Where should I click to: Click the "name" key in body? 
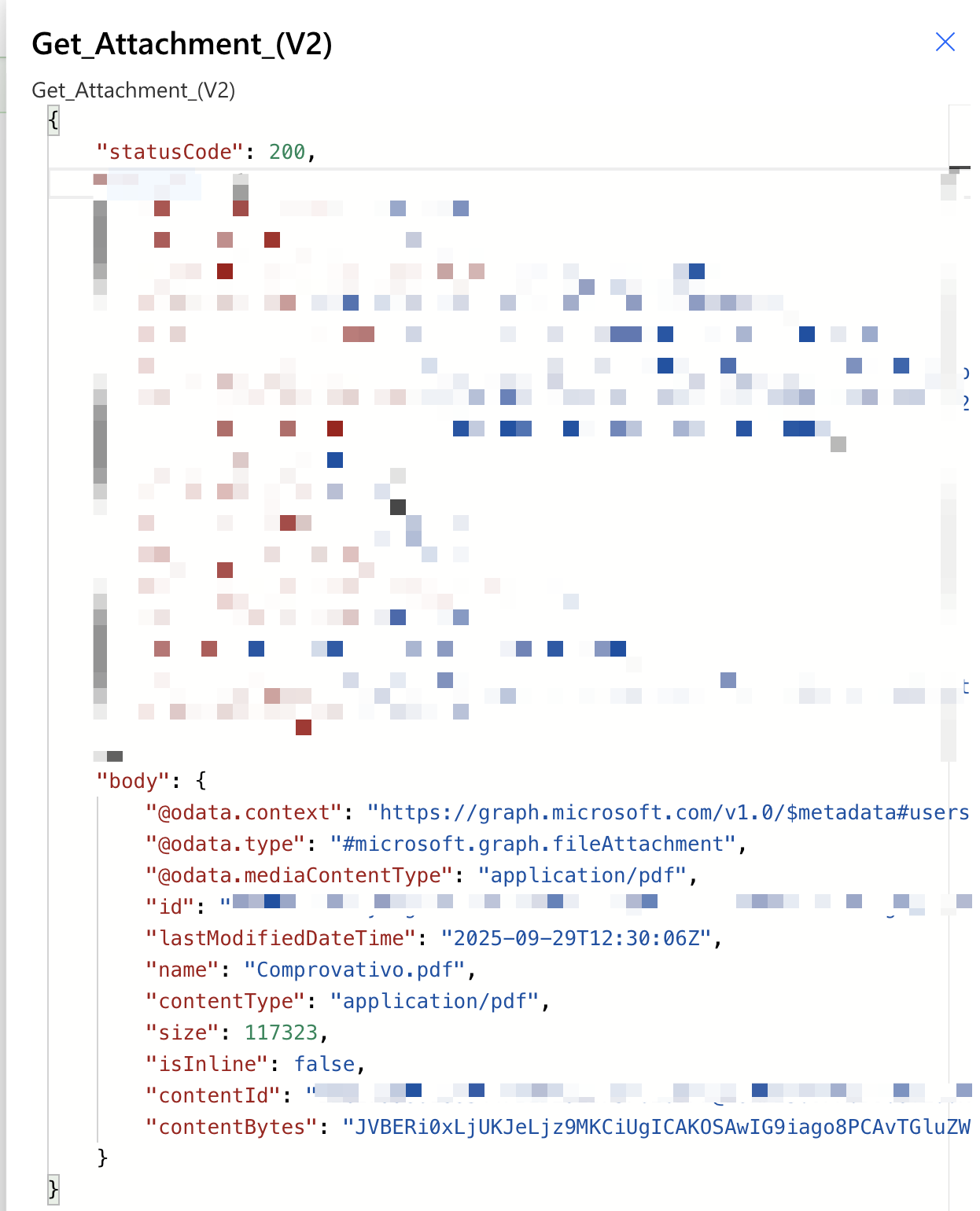[182, 970]
